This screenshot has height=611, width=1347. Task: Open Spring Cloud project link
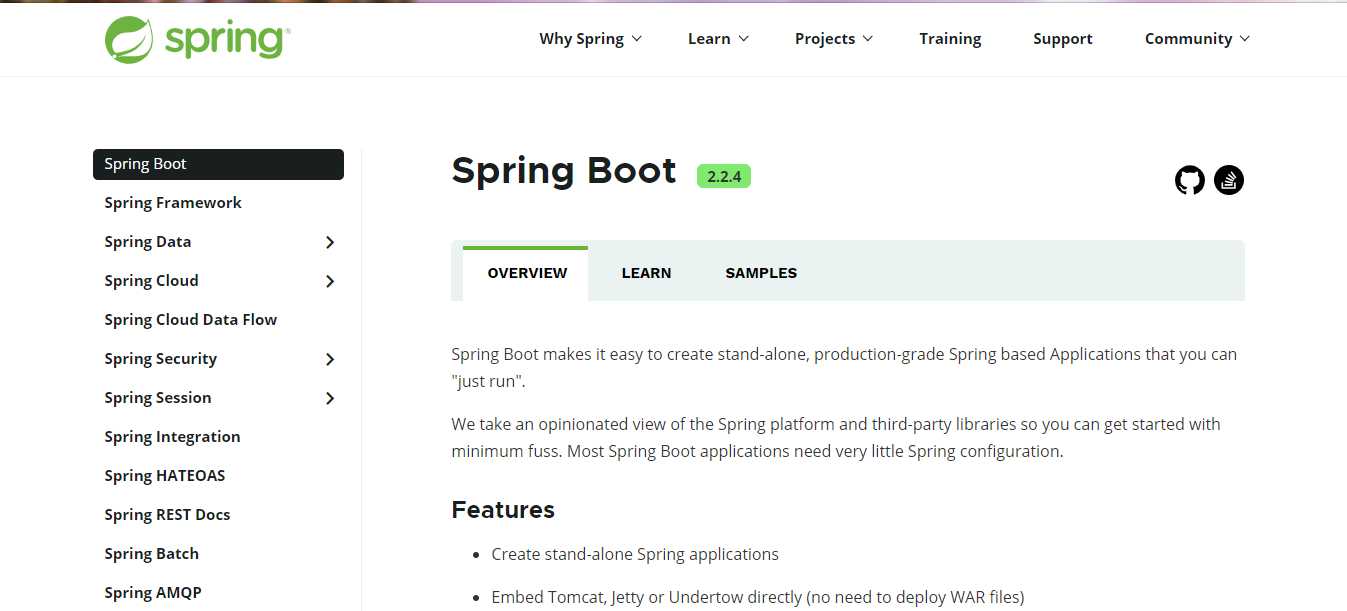151,281
